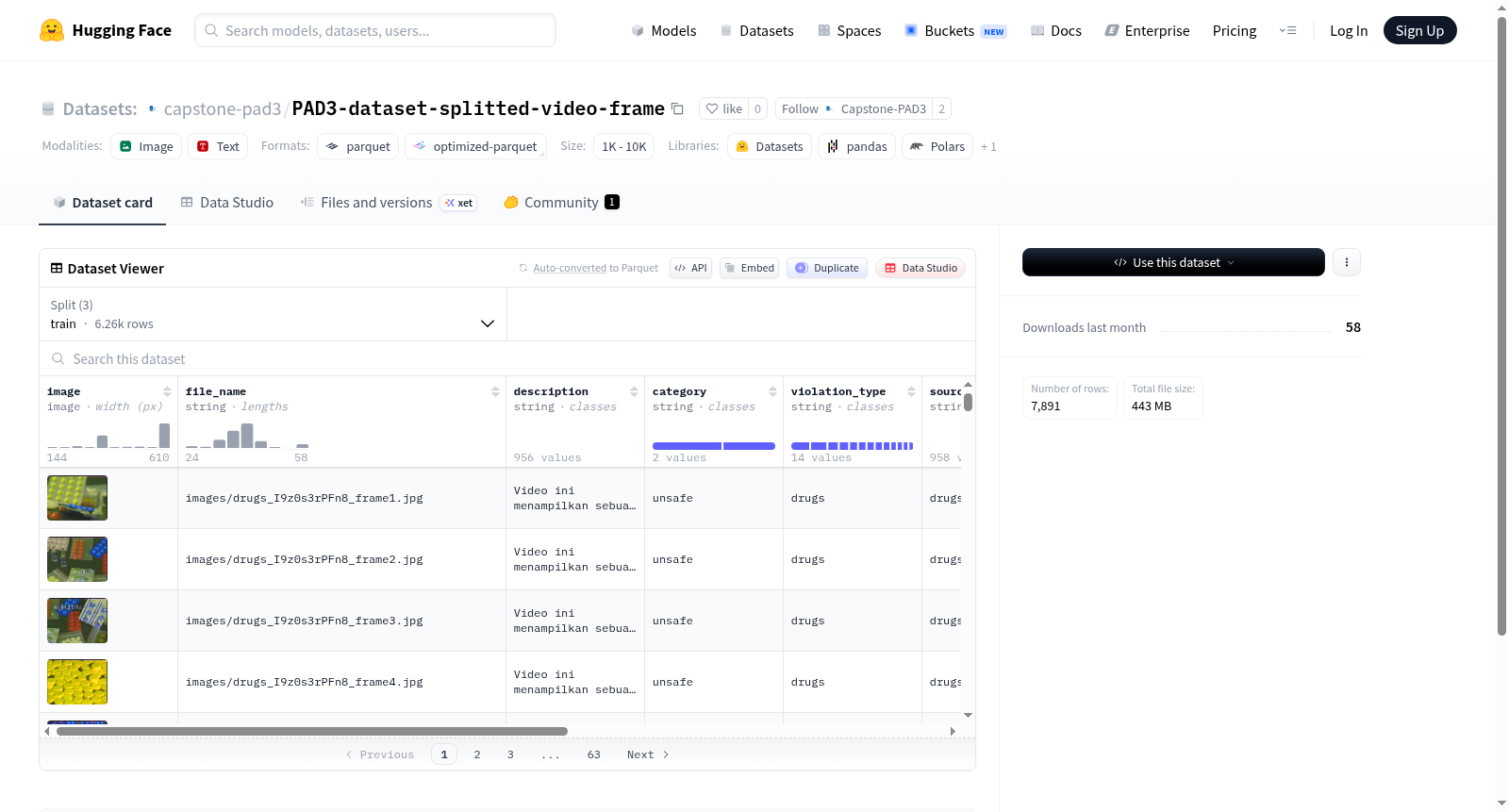The width and height of the screenshot is (1509, 812).
Task: Click the sort icon on the image column
Action: tap(167, 391)
